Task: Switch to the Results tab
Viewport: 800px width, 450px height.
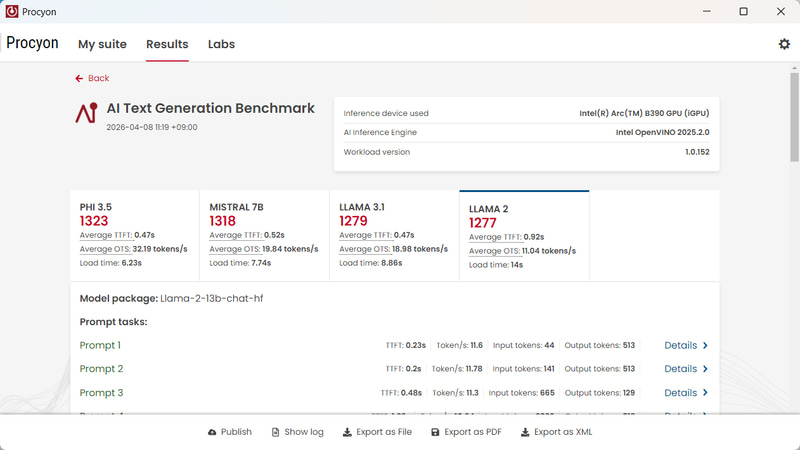Action: 167,44
